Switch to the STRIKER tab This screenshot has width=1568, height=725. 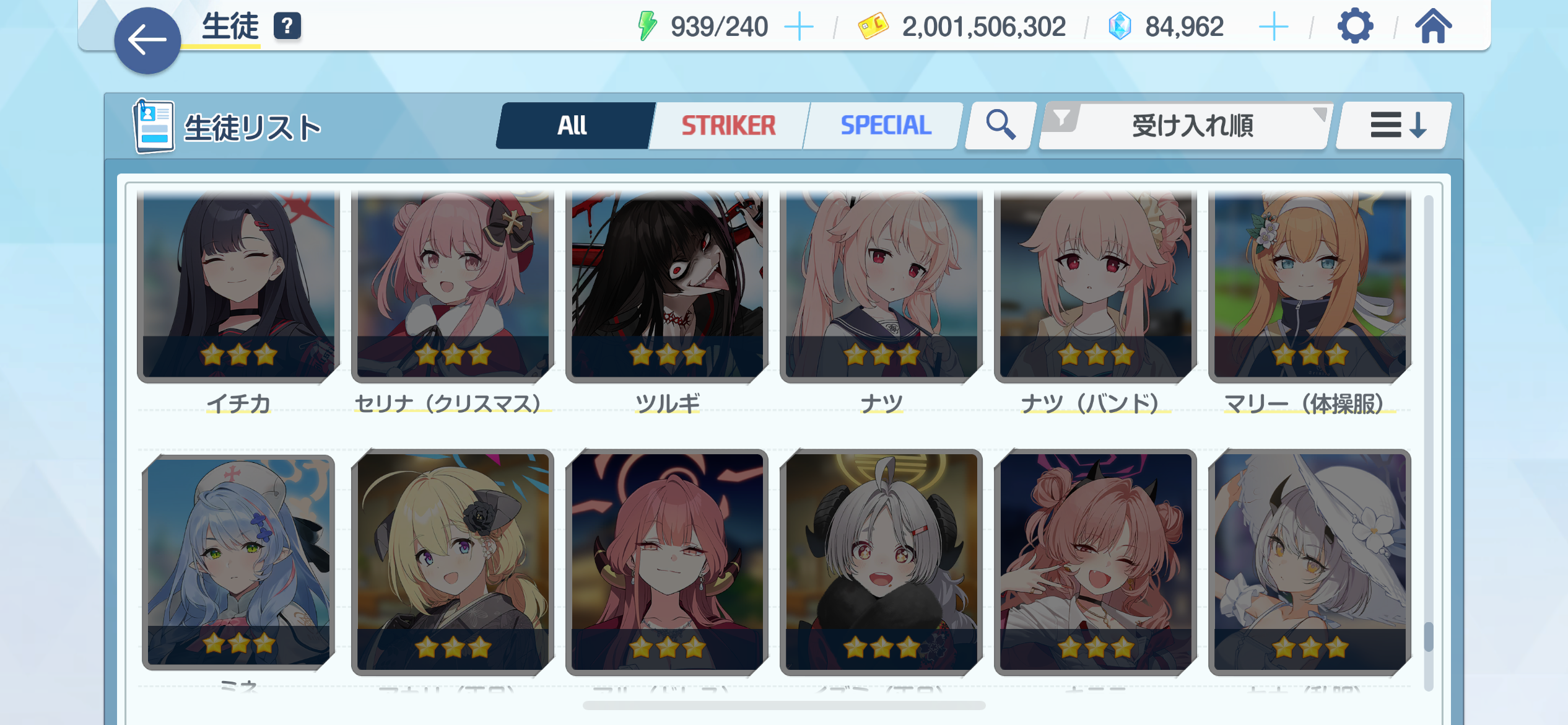click(x=728, y=125)
